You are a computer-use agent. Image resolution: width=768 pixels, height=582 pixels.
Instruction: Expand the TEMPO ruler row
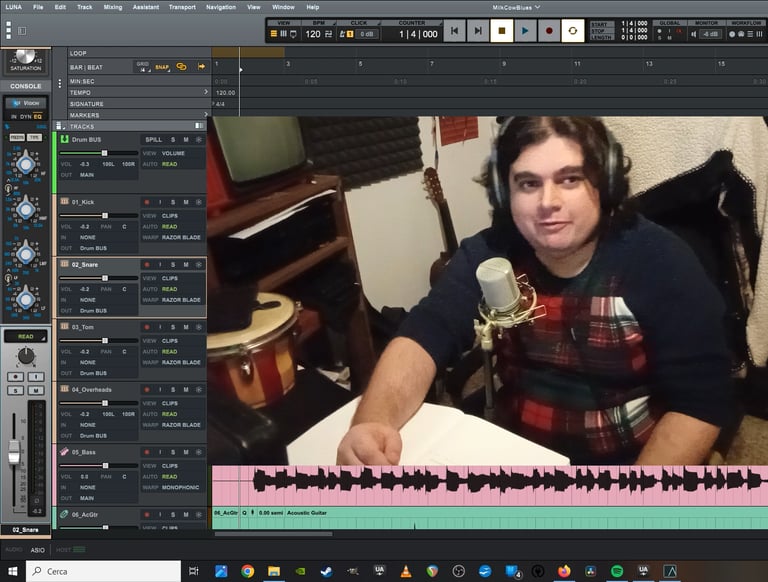coord(206,92)
